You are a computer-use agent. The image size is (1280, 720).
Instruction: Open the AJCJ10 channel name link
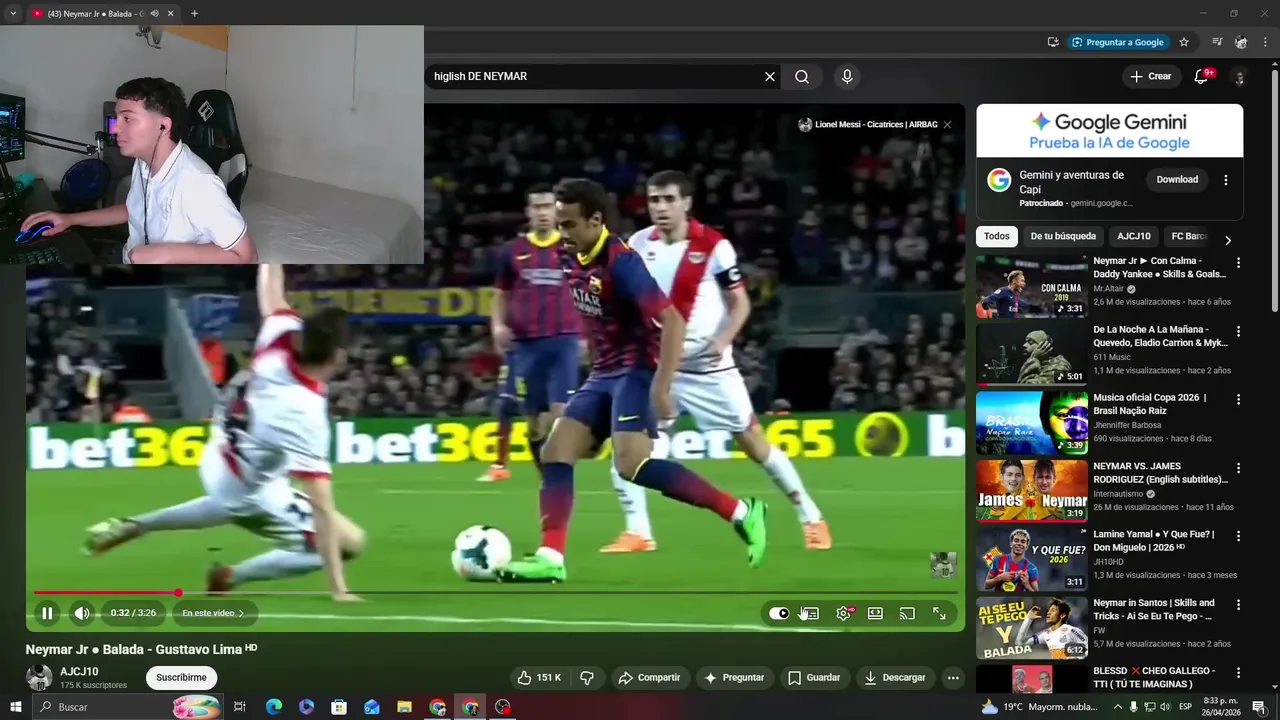(79, 672)
